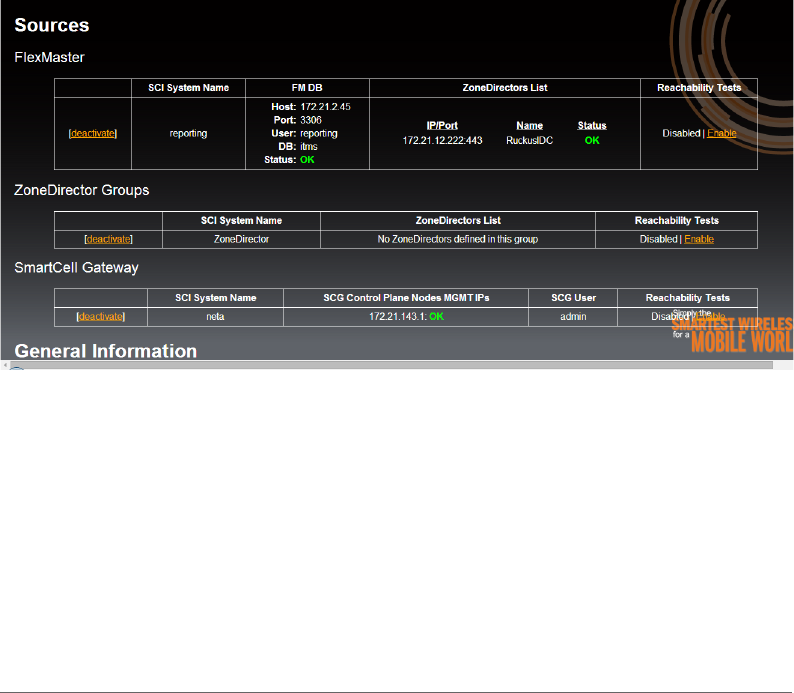The width and height of the screenshot is (794, 693).
Task: Click the Host value 172.21.2.45
Action: pyautogui.click(x=325, y=107)
